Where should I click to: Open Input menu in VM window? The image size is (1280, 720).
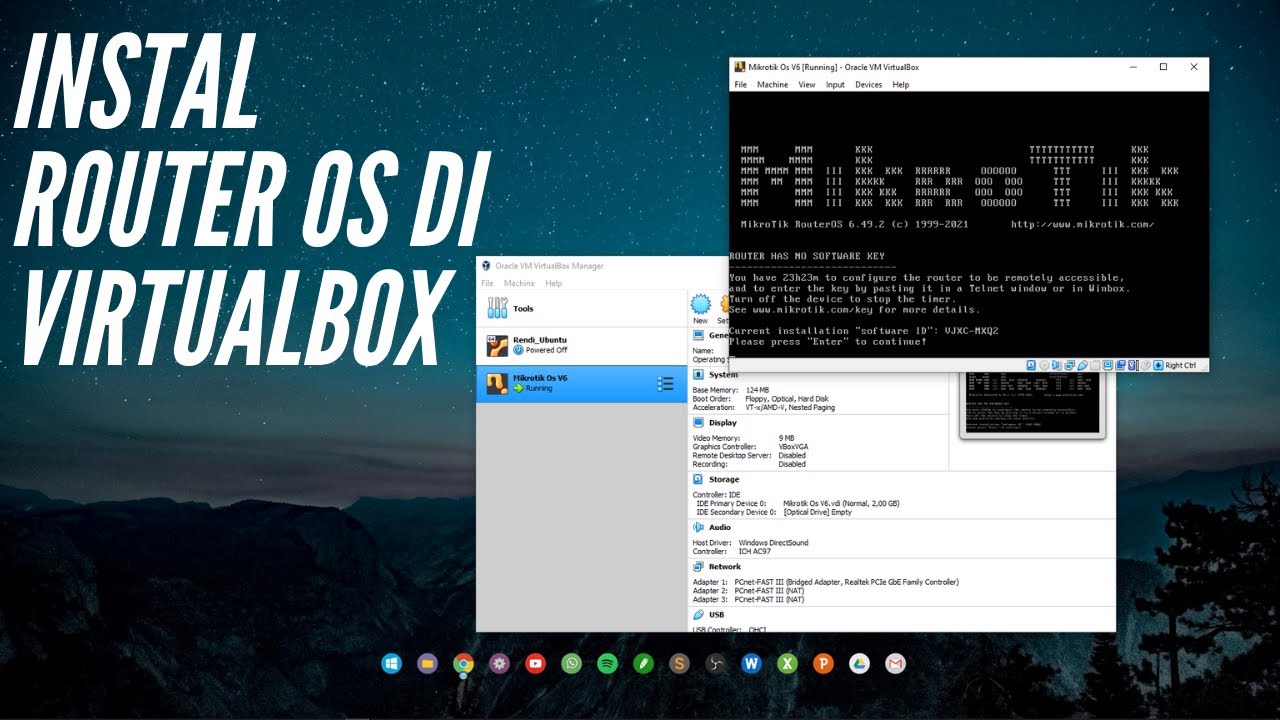click(835, 85)
